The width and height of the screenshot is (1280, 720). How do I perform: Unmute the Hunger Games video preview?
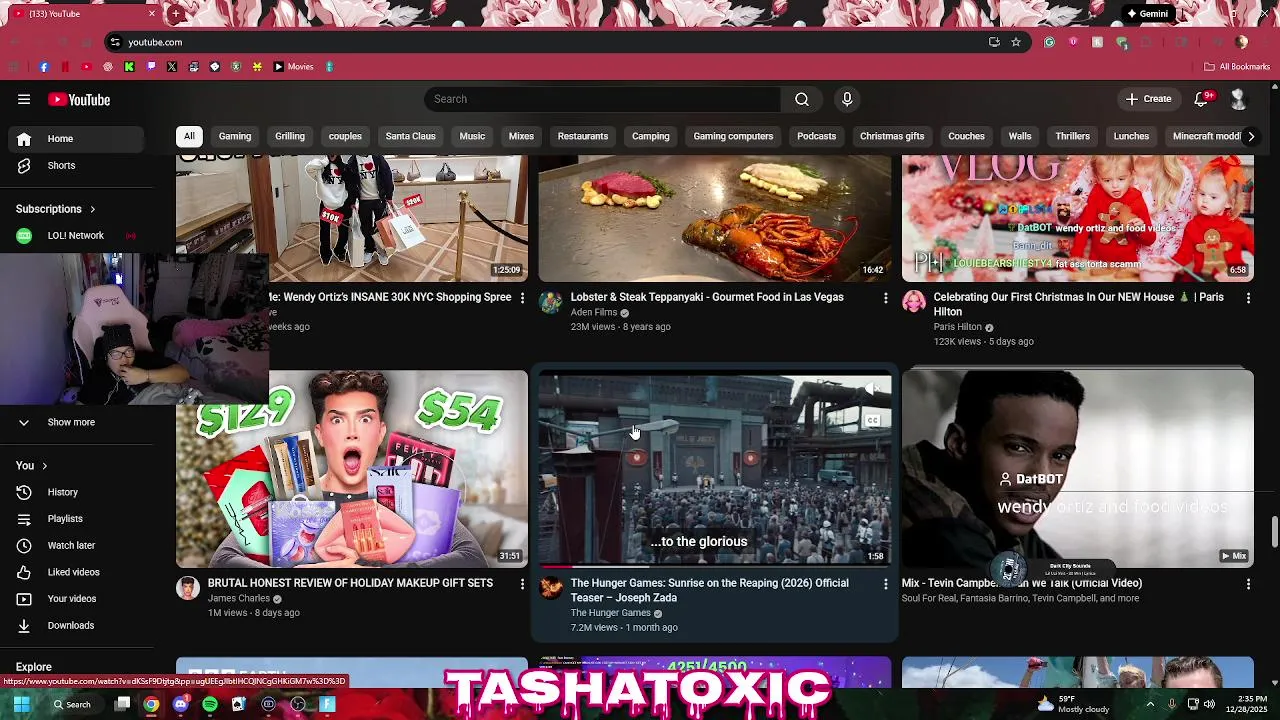(872, 388)
